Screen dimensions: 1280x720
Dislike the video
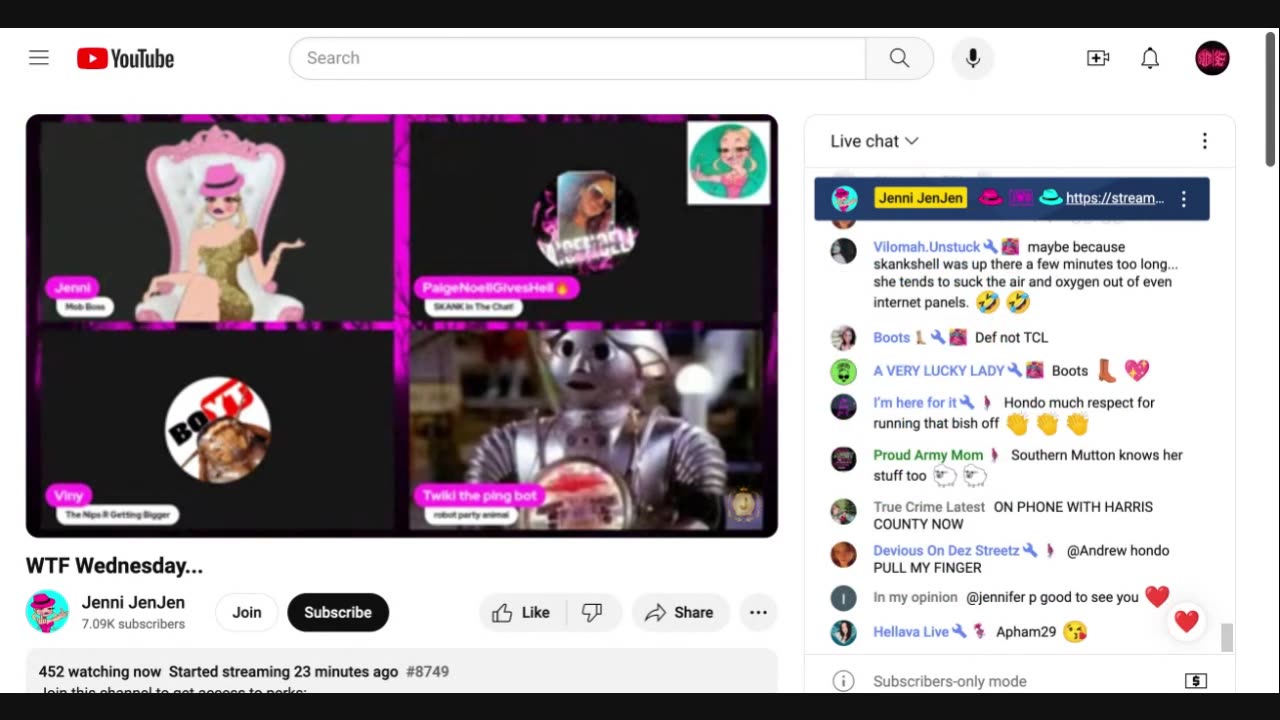tap(593, 612)
